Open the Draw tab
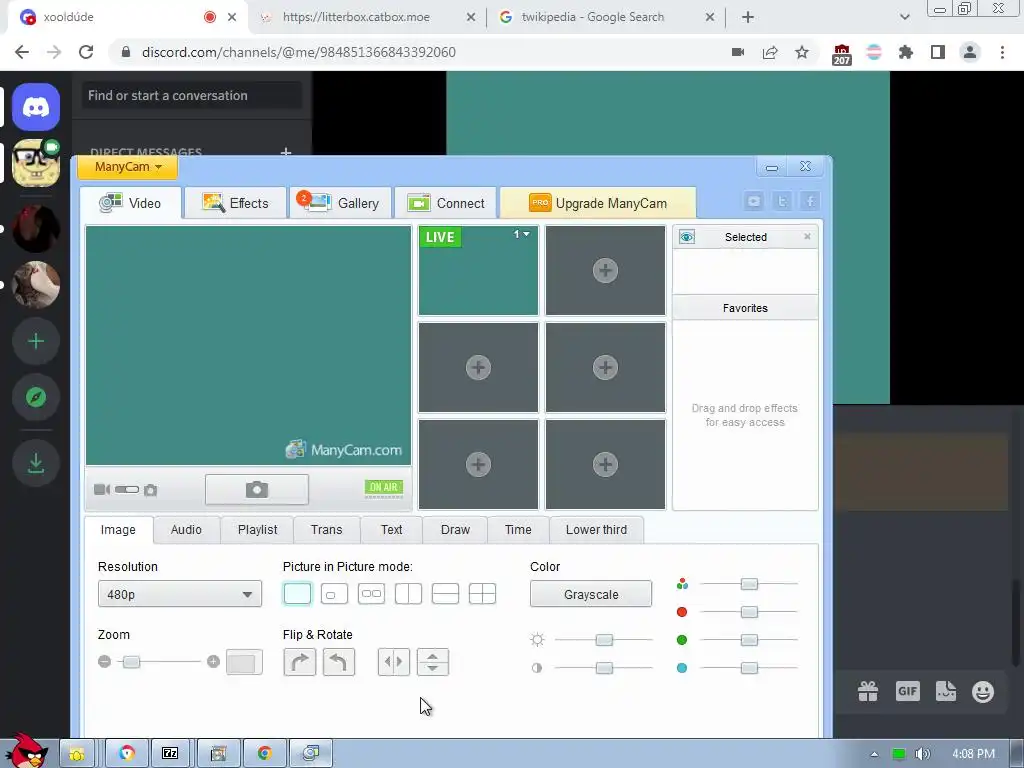1024x768 pixels. [455, 530]
